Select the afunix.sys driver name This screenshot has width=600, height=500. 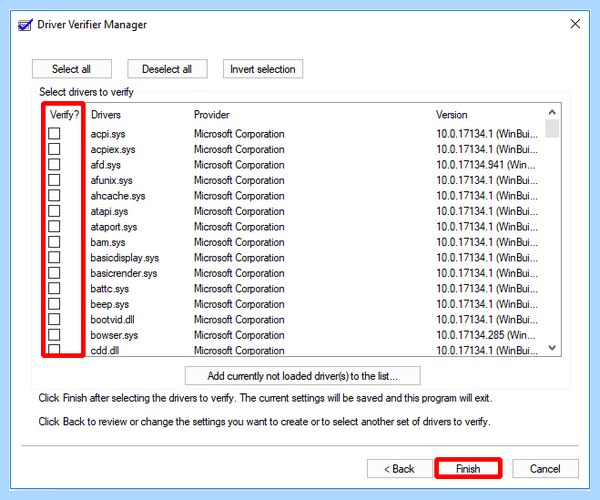click(x=111, y=181)
